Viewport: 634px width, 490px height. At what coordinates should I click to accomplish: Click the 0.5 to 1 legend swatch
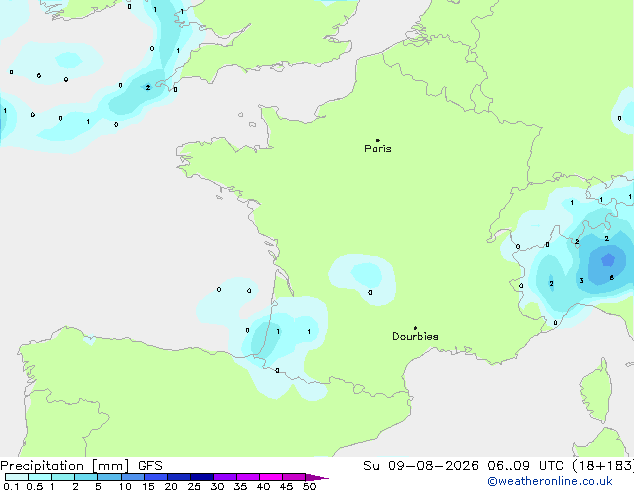click(x=40, y=477)
